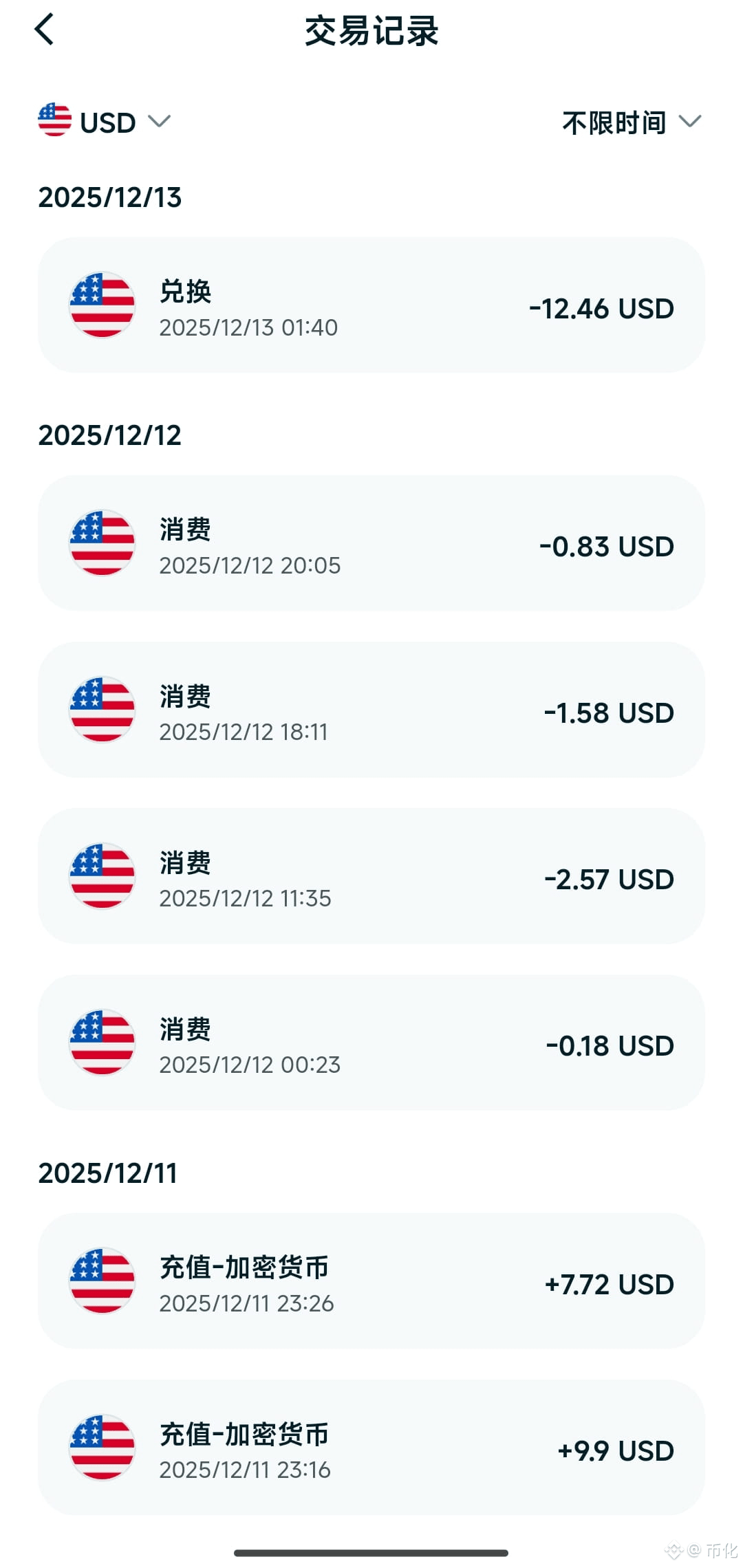Tap the home indicator bar at bottom
Viewport: 743px width, 1568px height.
[371, 1553]
